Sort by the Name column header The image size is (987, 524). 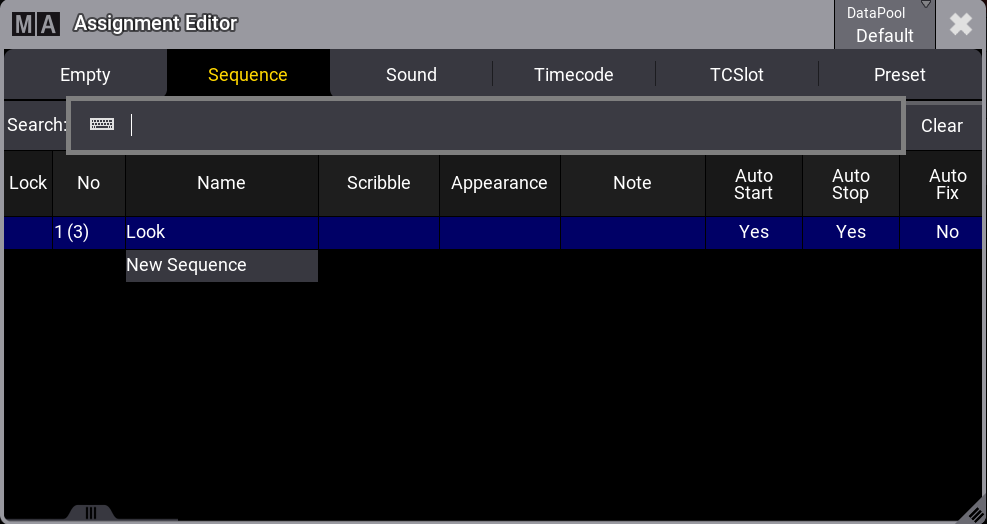point(221,183)
